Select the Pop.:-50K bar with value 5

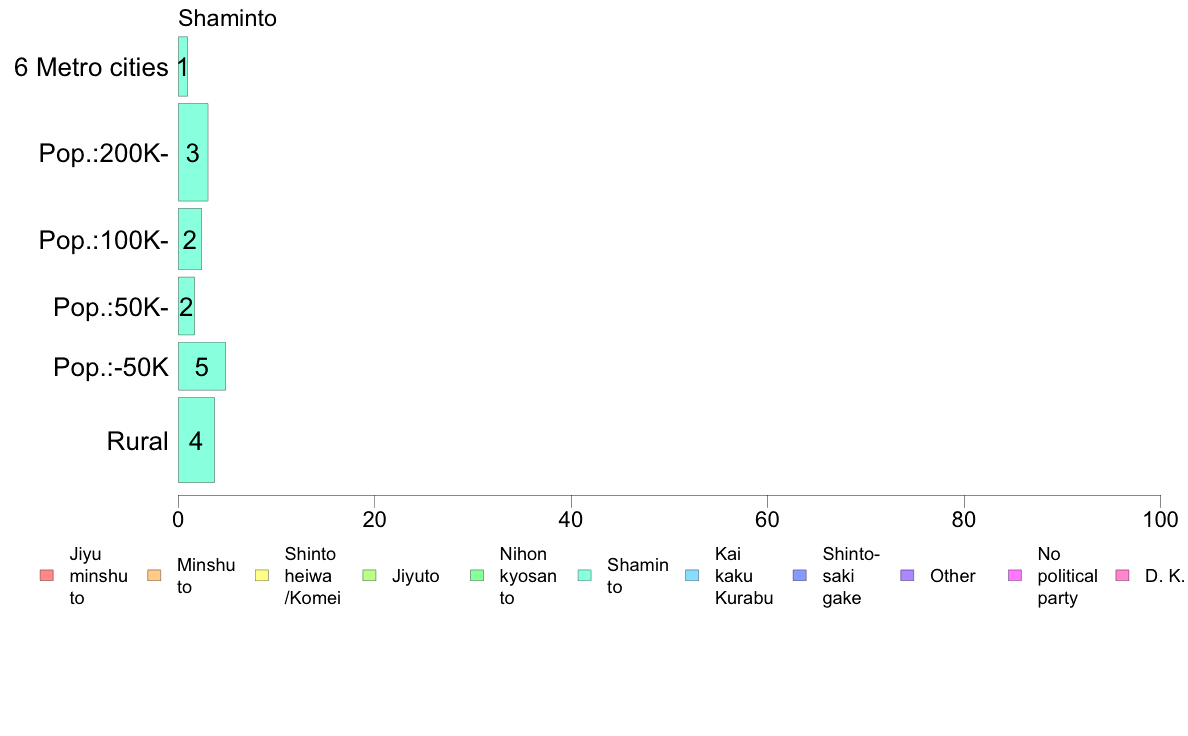(x=202, y=367)
